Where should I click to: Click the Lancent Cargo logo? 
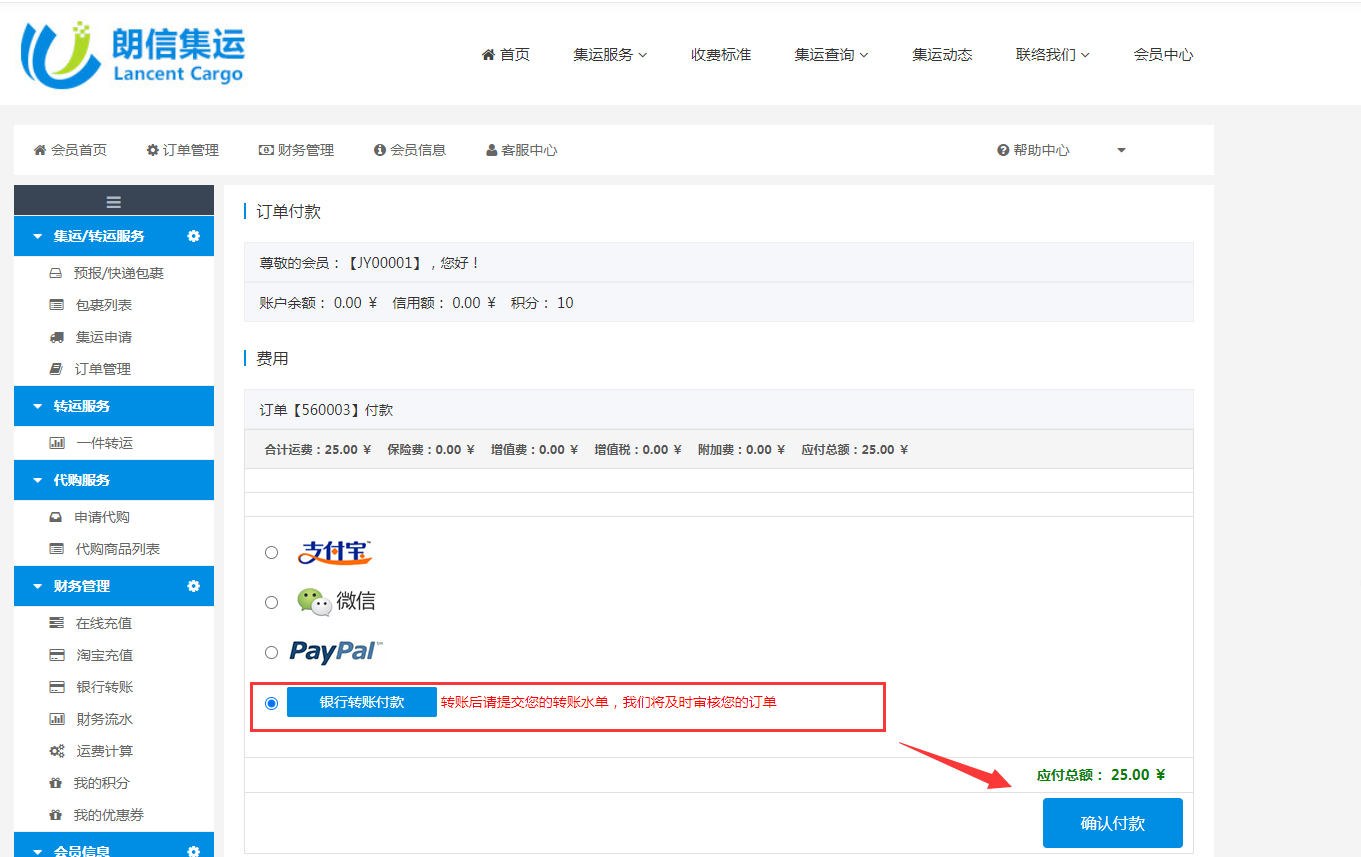coord(132,54)
